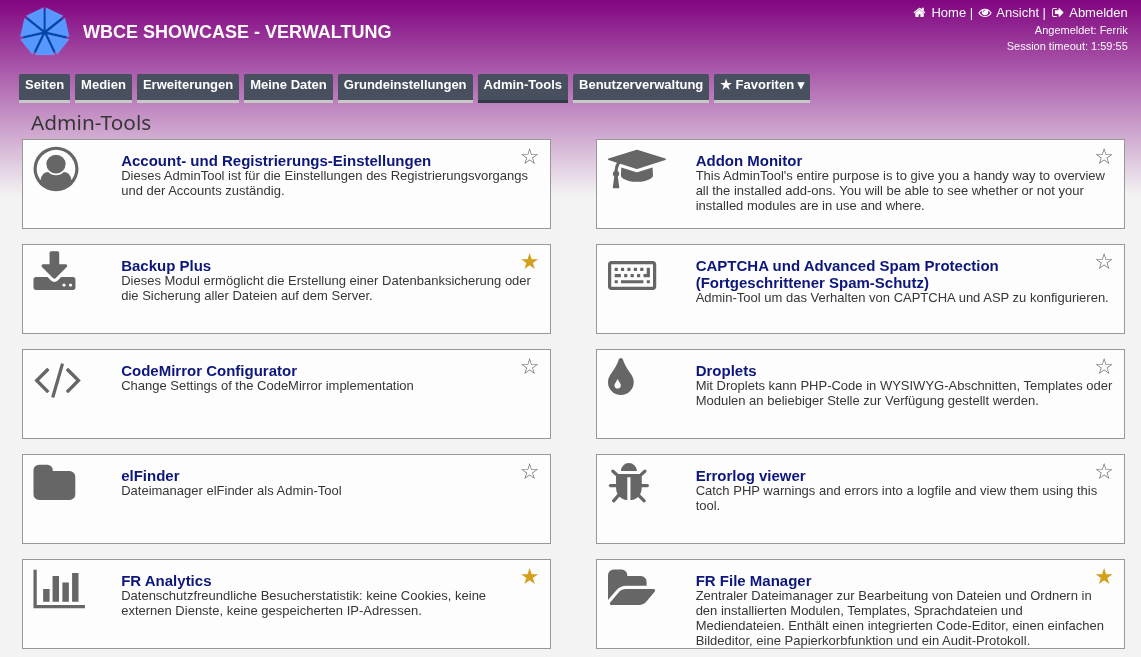Viewport: 1141px width, 657px height.
Task: Open the FR File Manager link
Action: [753, 581]
